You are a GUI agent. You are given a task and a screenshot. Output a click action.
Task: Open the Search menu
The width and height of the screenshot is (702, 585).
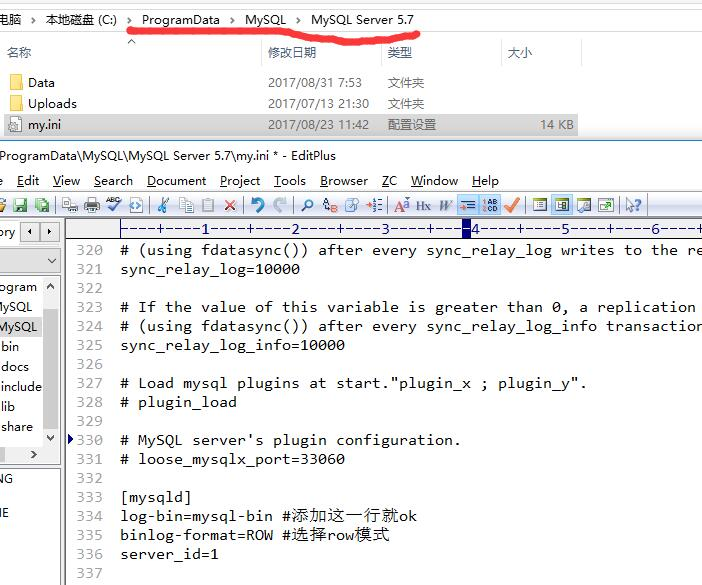click(113, 181)
